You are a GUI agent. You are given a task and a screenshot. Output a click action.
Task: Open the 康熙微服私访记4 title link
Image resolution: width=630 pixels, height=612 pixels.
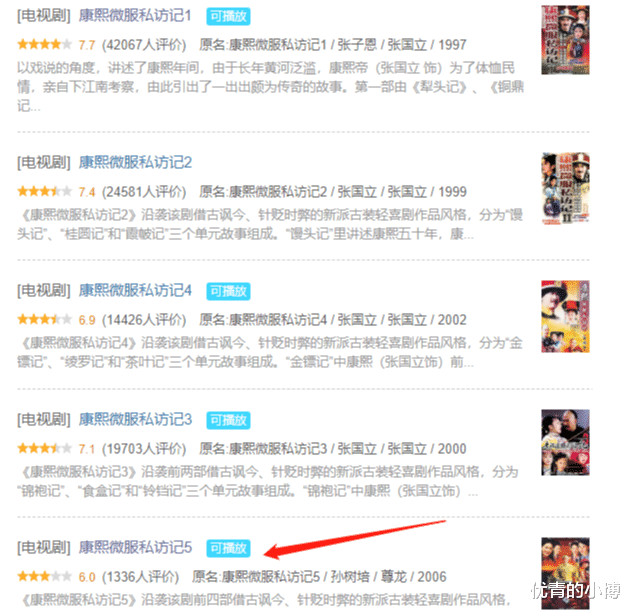click(135, 291)
